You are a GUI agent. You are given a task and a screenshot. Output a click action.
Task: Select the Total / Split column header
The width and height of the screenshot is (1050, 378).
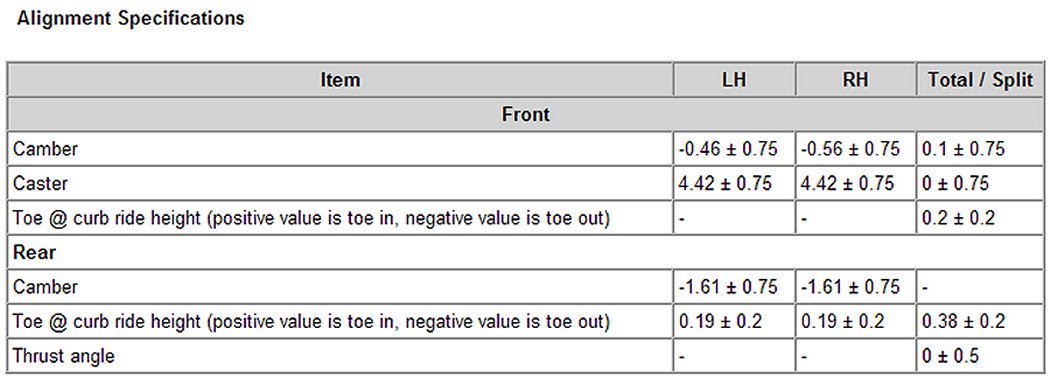980,80
